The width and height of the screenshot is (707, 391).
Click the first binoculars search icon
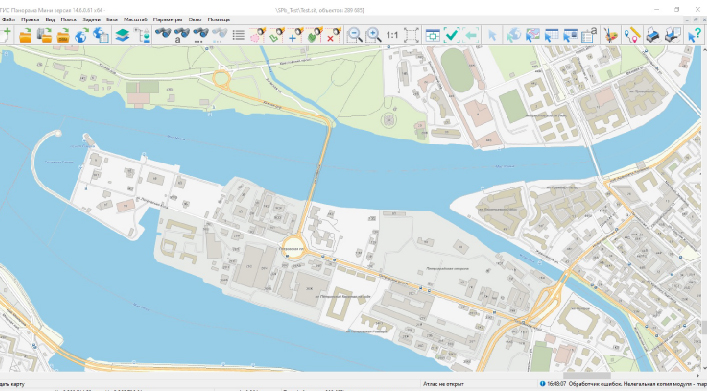click(163, 34)
